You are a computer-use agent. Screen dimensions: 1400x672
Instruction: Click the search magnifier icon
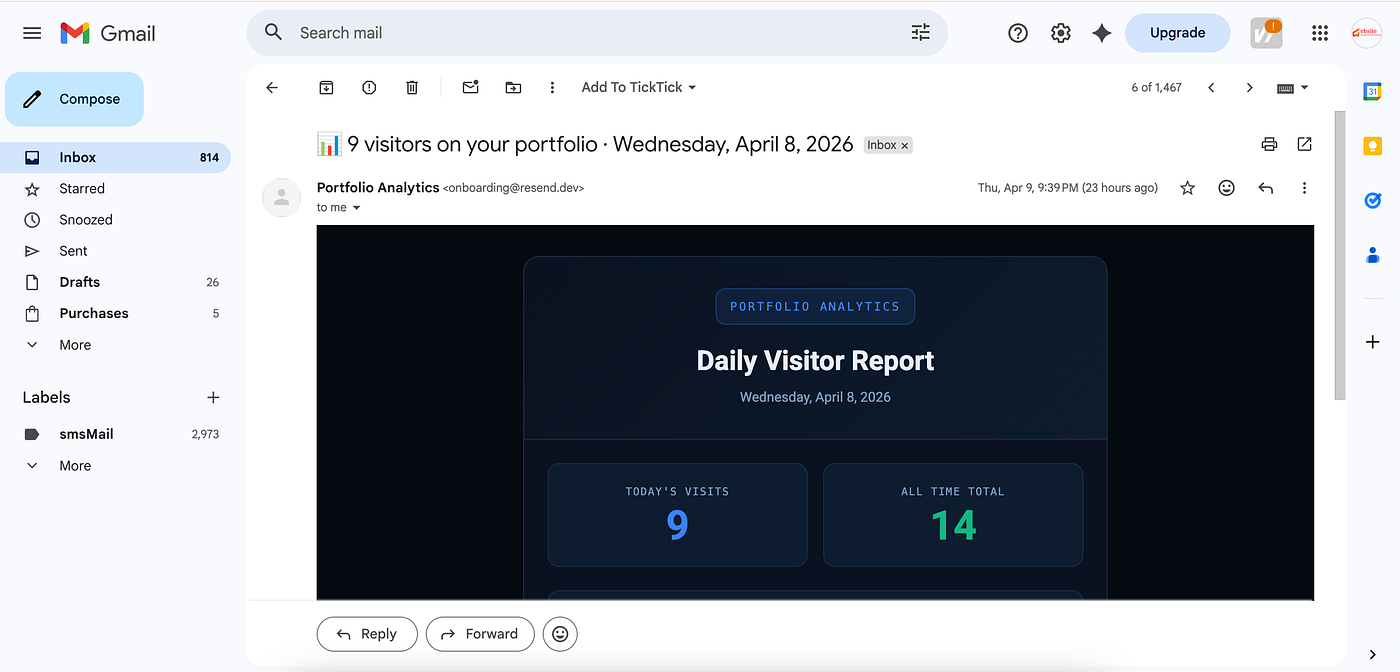tap(273, 33)
